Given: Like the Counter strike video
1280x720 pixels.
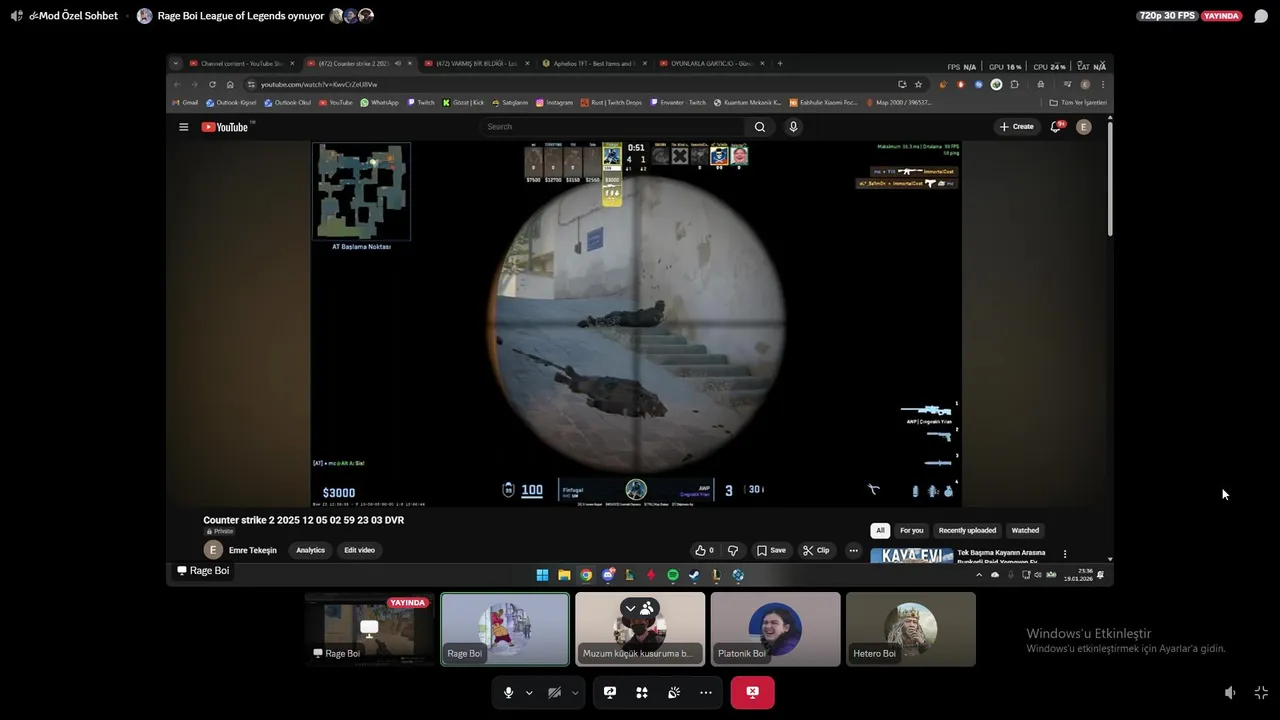Looking at the screenshot, I should point(704,550).
